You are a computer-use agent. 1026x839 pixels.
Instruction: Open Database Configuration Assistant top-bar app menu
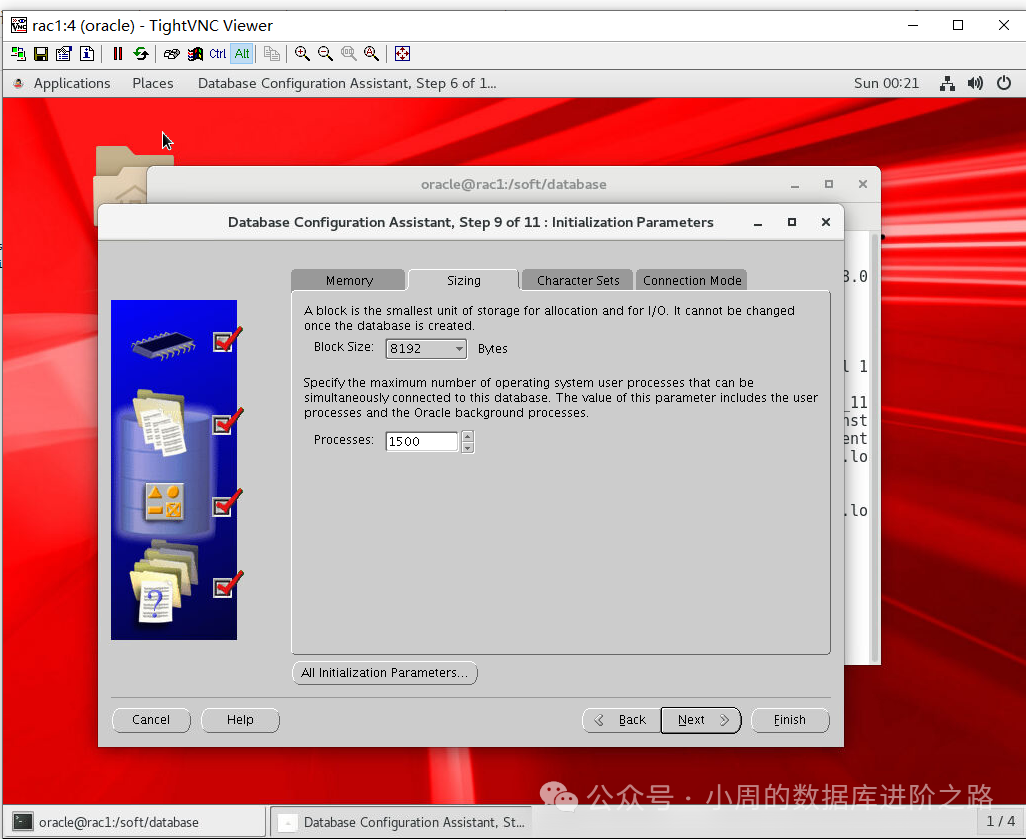coord(347,83)
